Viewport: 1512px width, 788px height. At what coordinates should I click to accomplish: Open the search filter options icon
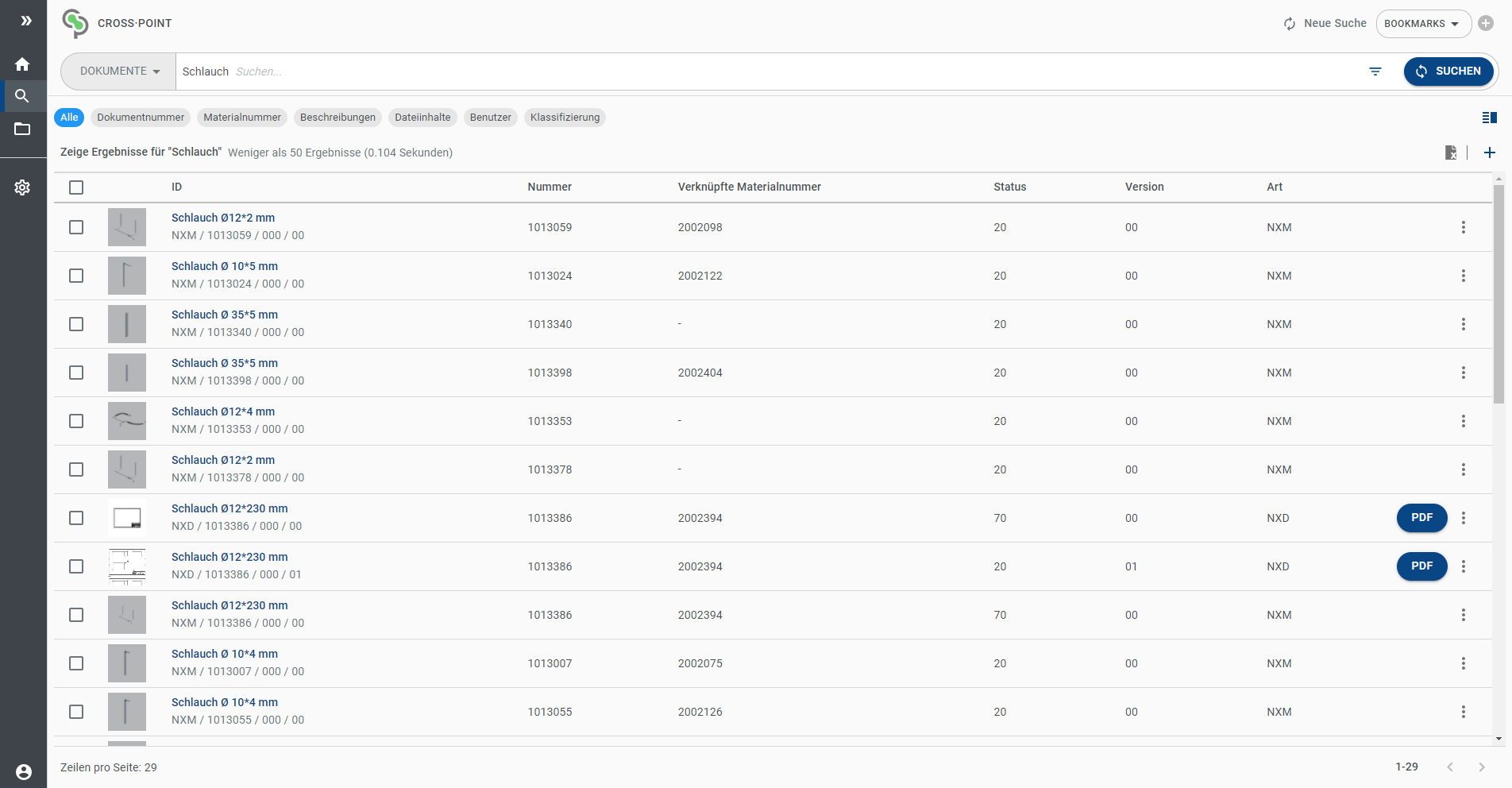(1375, 71)
